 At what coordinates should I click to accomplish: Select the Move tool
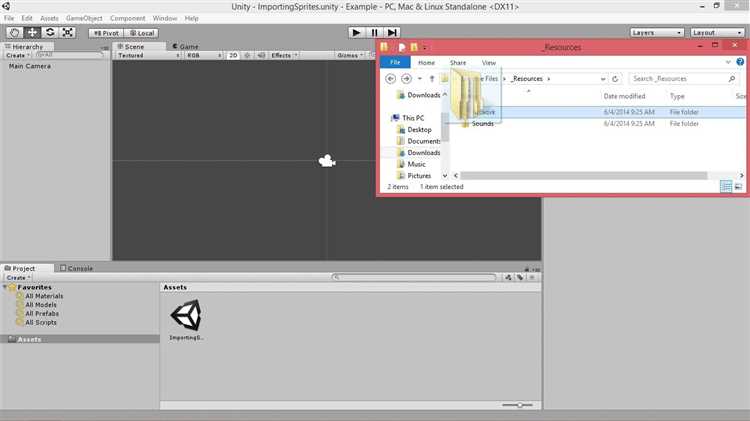[x=32, y=33]
